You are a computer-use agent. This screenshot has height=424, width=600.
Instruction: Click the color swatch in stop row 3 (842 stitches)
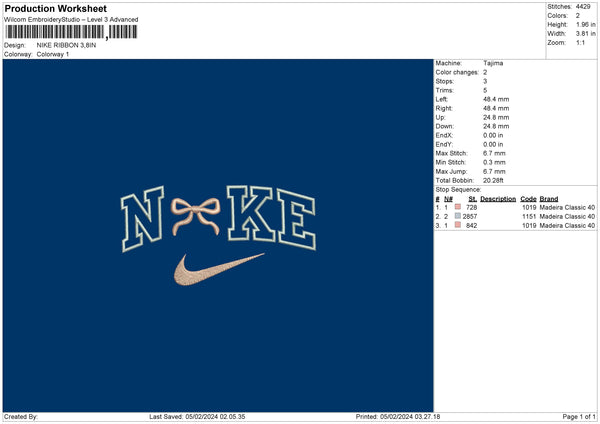pos(458,225)
